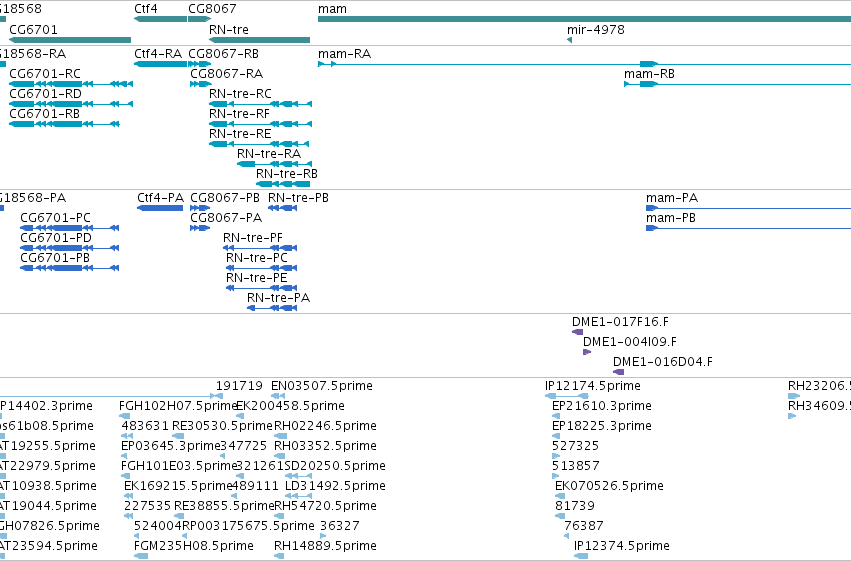The image size is (851, 561).
Task: Click the mam-RA transcript label
Action: (x=344, y=54)
